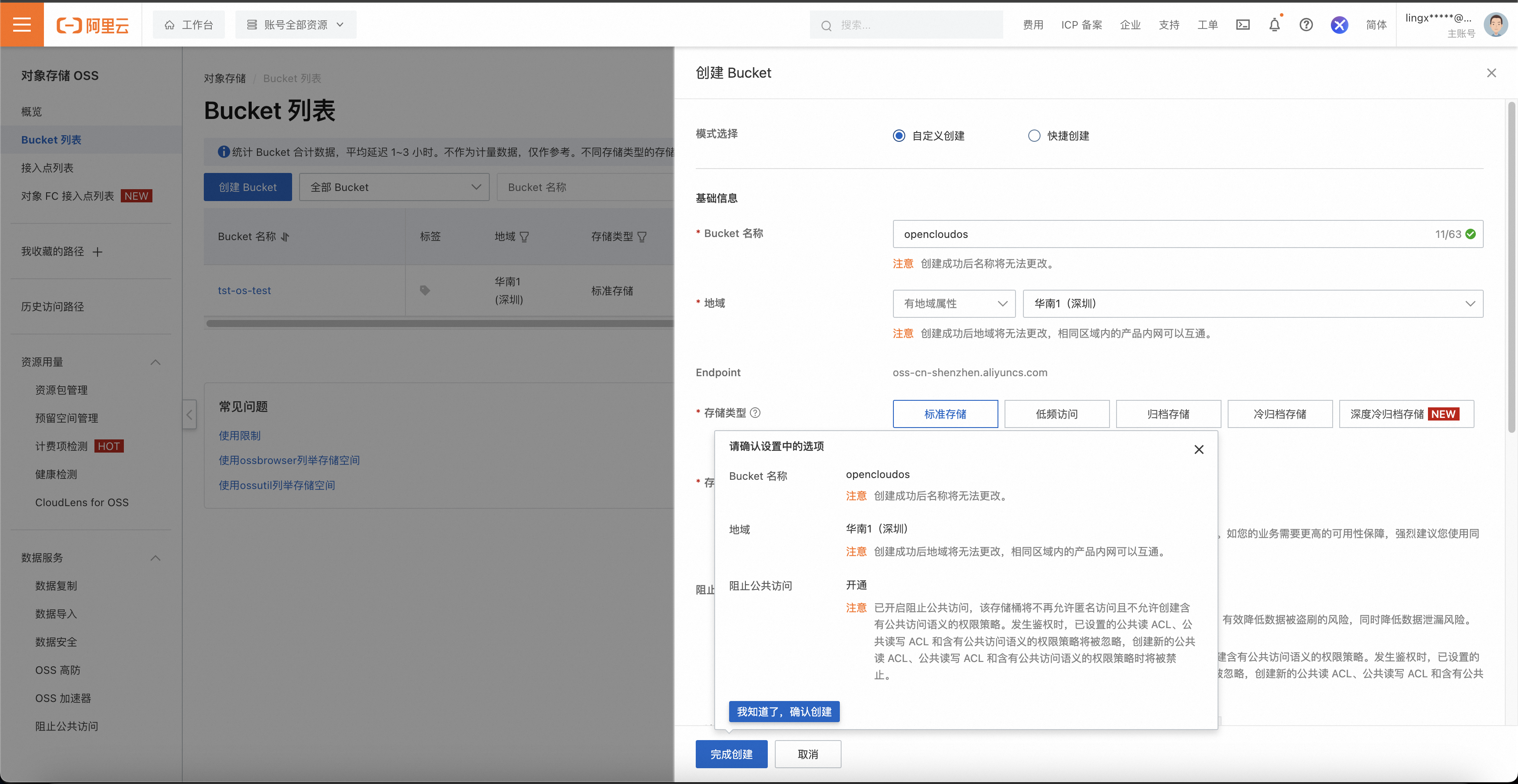Choose Cold Archive storage type
The height and width of the screenshot is (784, 1518).
click(x=1280, y=414)
